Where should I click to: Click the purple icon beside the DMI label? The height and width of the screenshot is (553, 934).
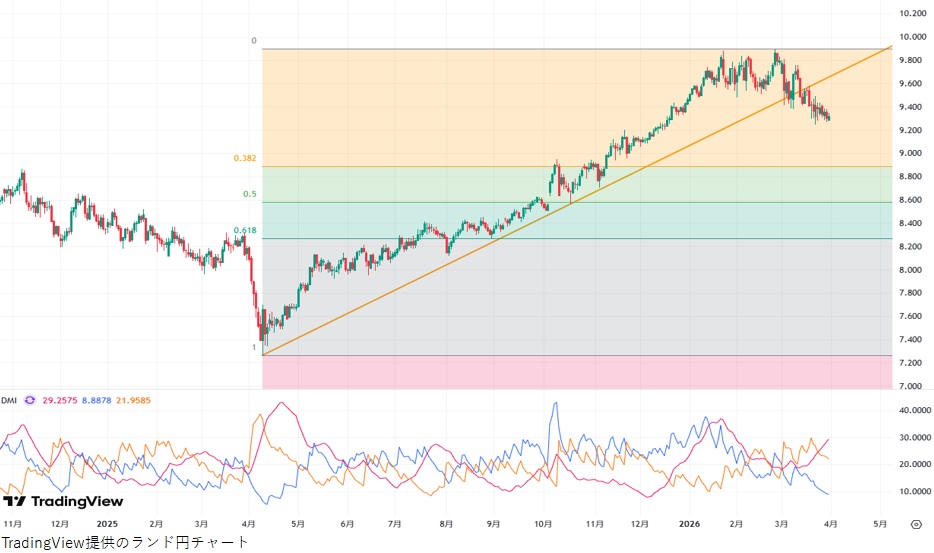coord(30,400)
